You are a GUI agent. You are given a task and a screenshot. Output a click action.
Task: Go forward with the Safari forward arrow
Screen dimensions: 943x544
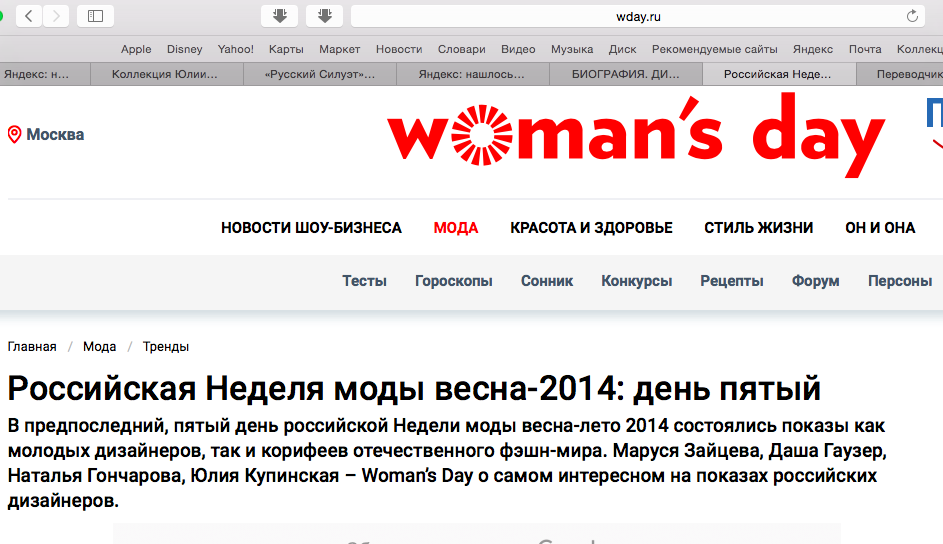(x=56, y=16)
